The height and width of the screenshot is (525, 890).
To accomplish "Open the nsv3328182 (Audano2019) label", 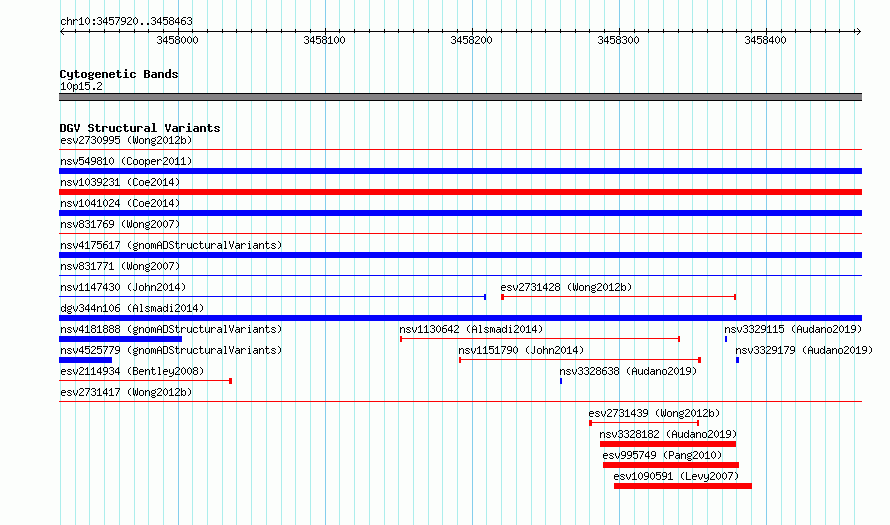I will 668,434.
